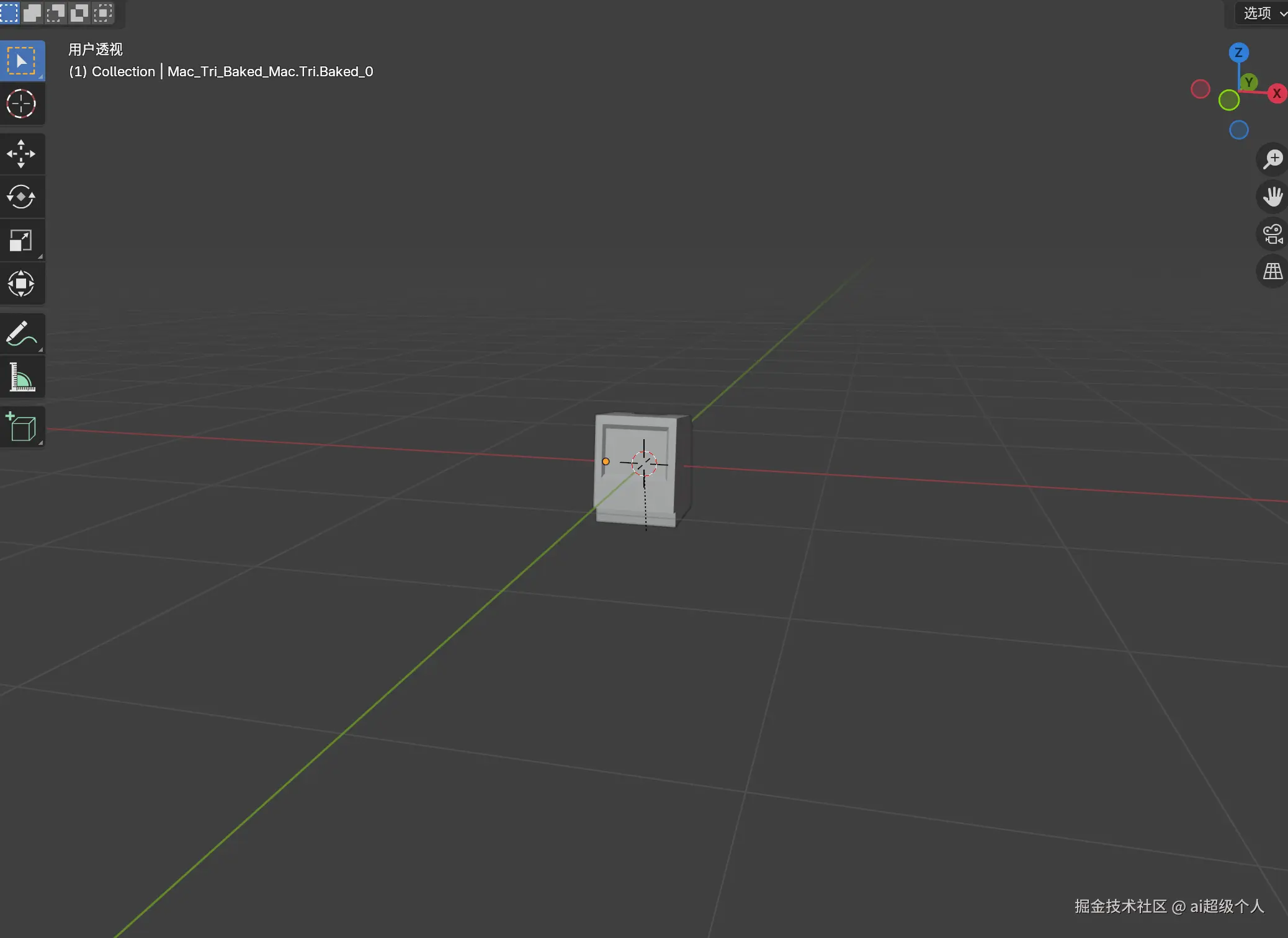Set selection mode to new selection
Screen dimensions: 1288x938
tap(9, 12)
